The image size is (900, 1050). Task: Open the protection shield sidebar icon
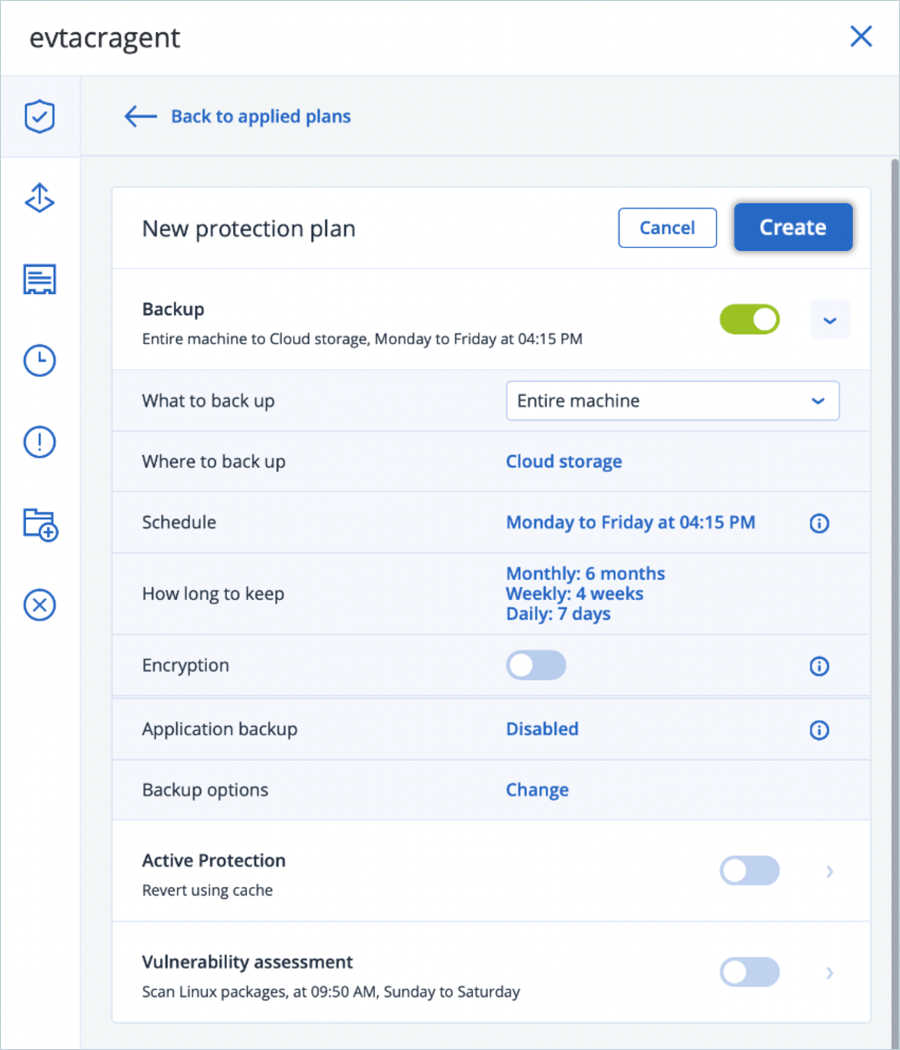coord(40,117)
